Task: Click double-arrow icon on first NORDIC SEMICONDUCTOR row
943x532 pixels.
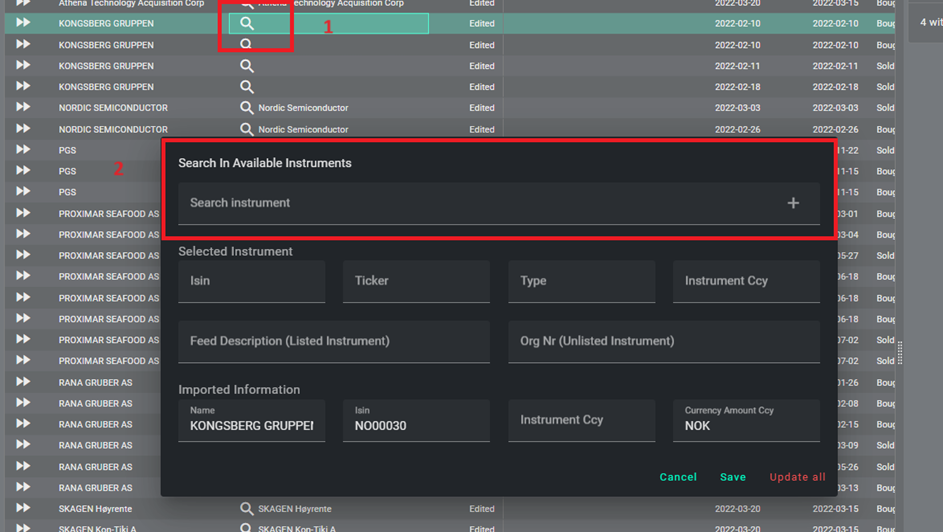Action: tap(23, 108)
